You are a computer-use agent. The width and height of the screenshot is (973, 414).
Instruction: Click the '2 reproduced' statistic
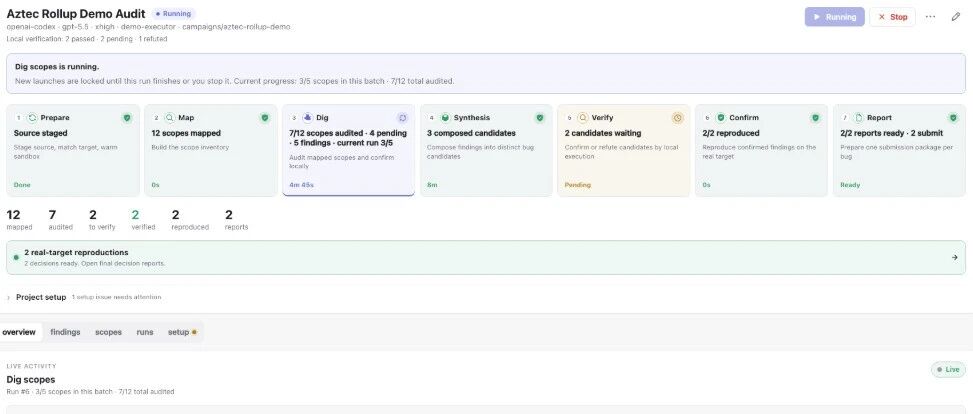[x=190, y=220]
